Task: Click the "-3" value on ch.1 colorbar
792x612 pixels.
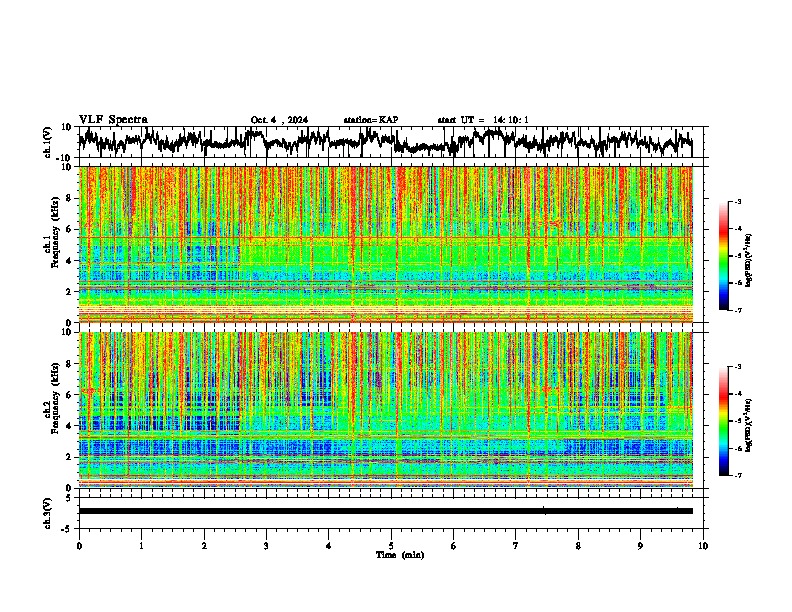Action: click(737, 201)
